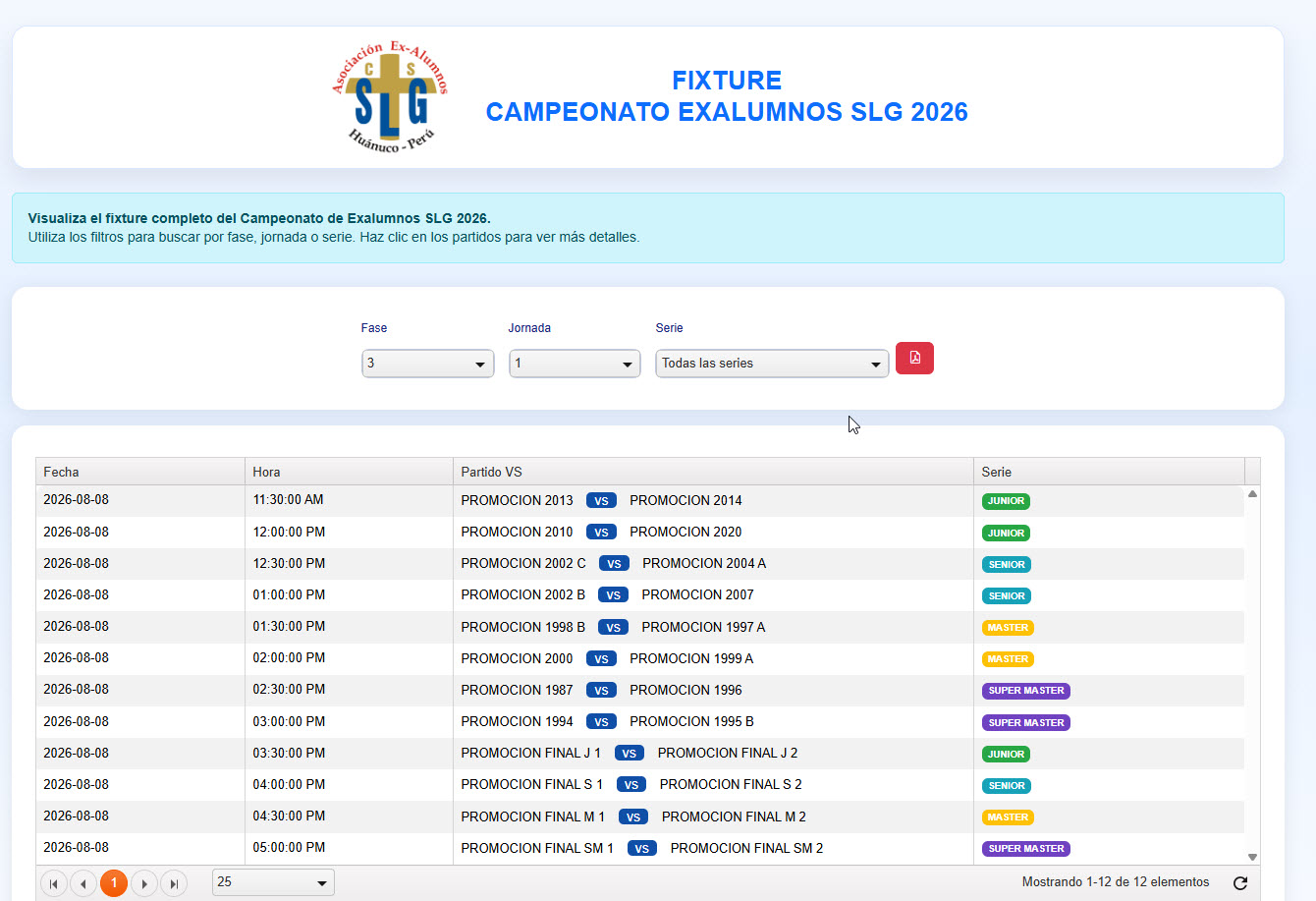Refresh the fixture table

(1239, 882)
